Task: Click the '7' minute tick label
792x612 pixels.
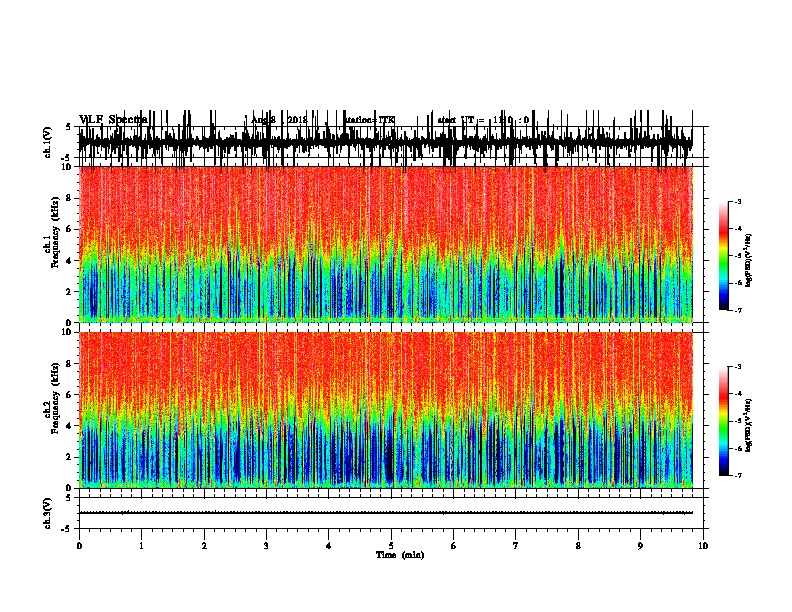Action: (x=516, y=546)
